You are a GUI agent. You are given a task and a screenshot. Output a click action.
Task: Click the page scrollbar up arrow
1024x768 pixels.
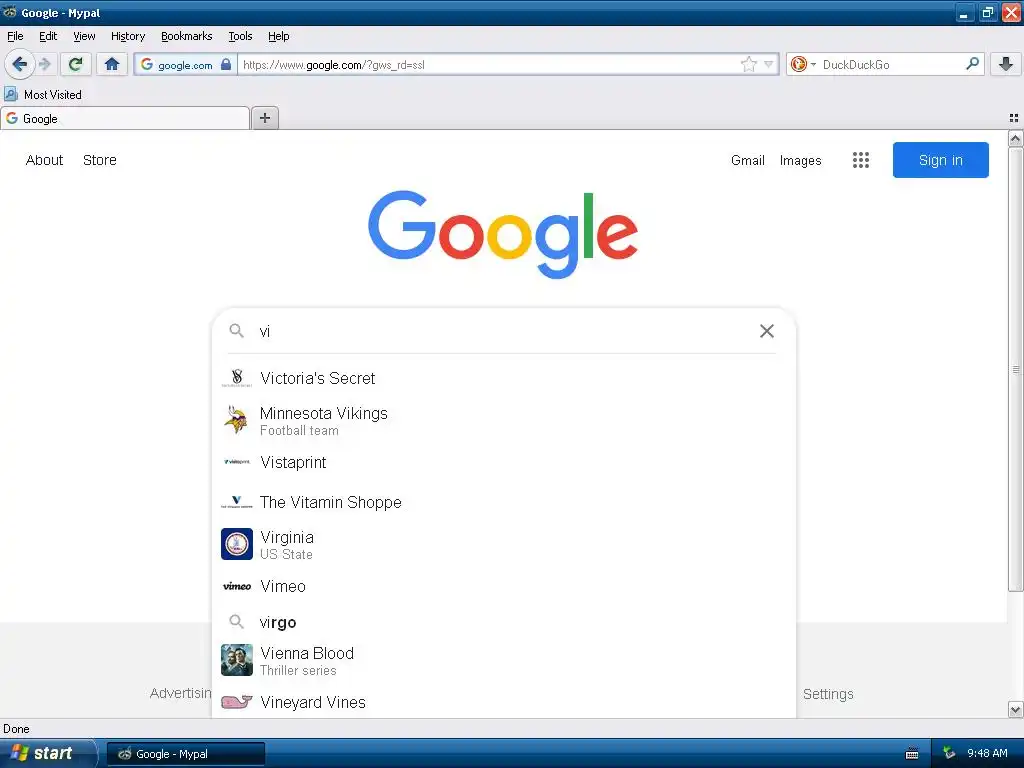1016,138
